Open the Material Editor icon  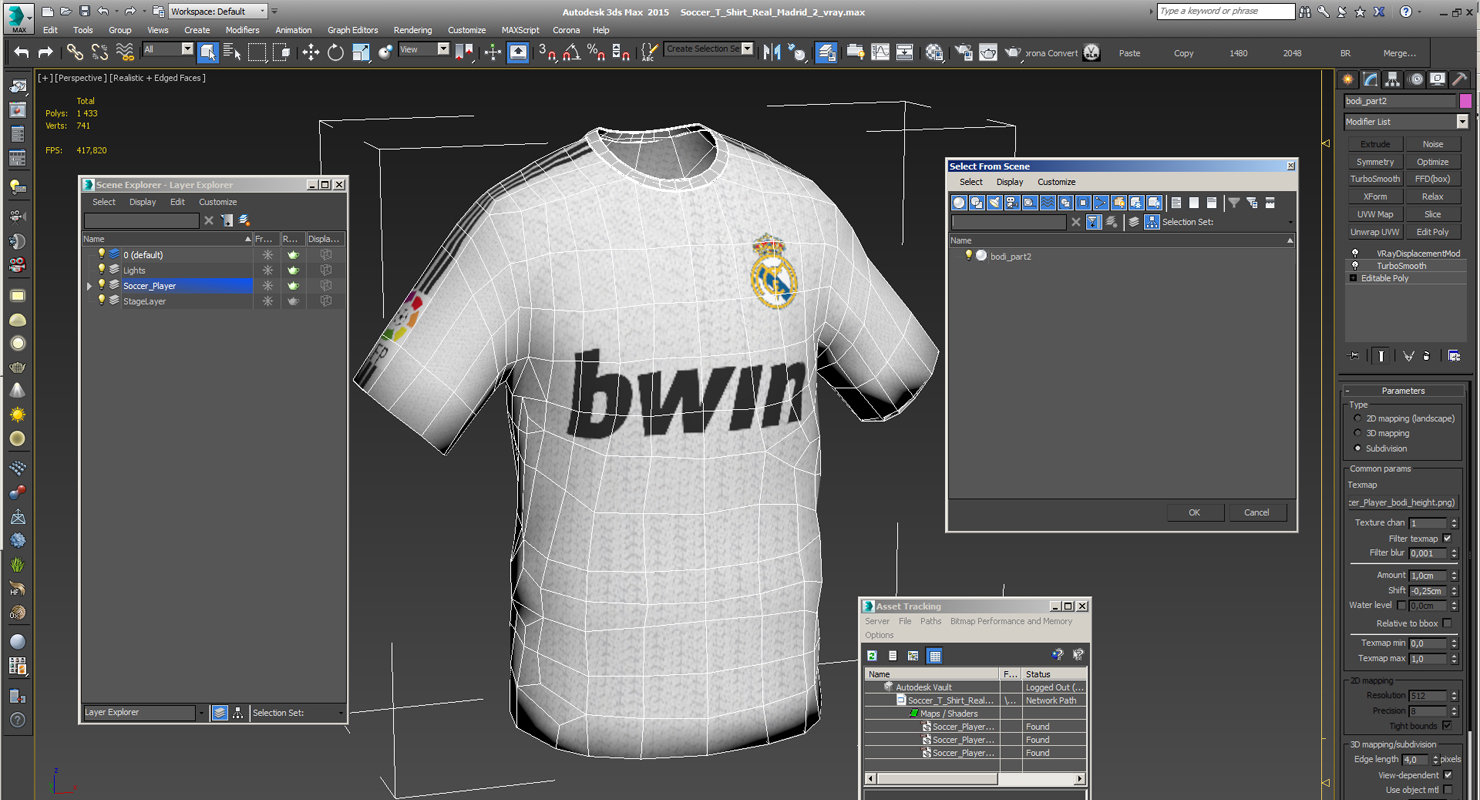click(x=934, y=52)
